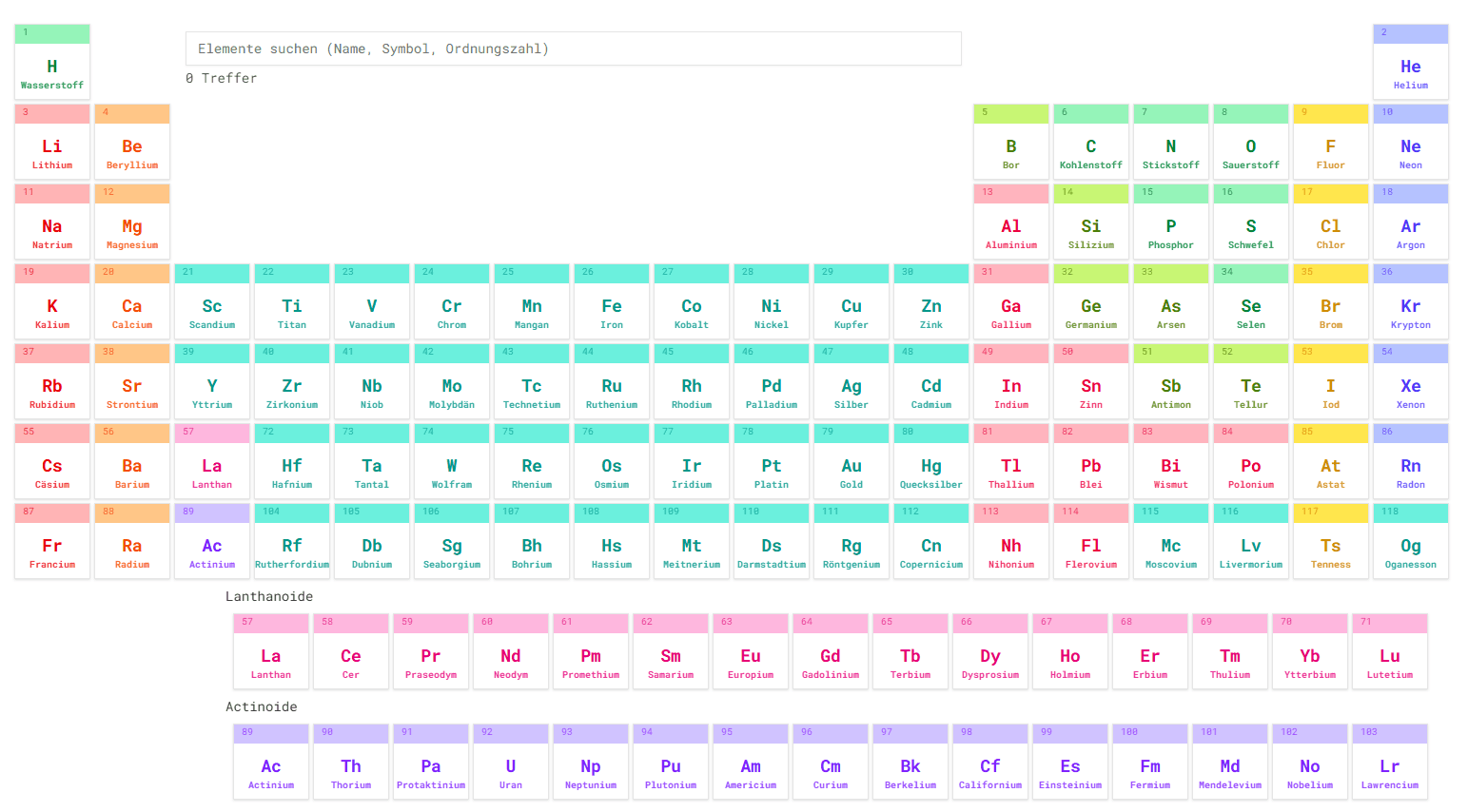Open the Brom (Br) tile
1468x812 pixels.
pos(1331,301)
